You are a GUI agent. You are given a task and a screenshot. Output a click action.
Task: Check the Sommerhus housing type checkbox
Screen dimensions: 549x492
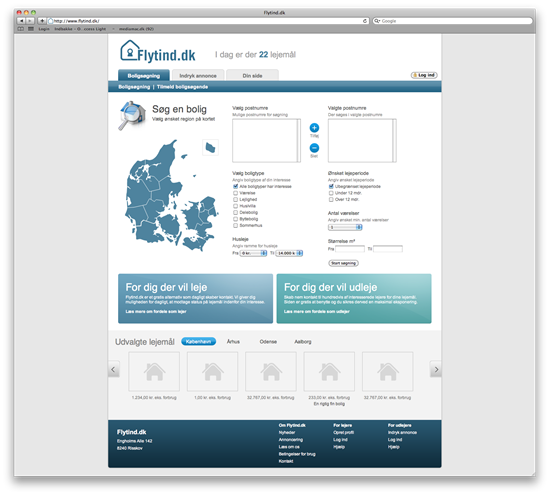(x=236, y=226)
